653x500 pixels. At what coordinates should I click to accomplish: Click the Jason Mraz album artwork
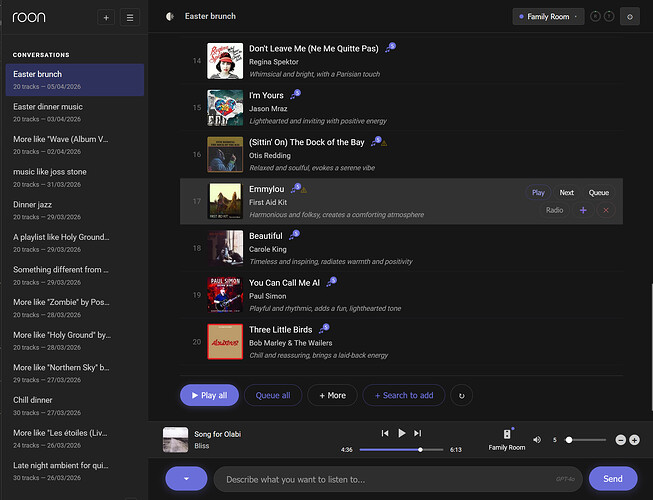(x=225, y=108)
